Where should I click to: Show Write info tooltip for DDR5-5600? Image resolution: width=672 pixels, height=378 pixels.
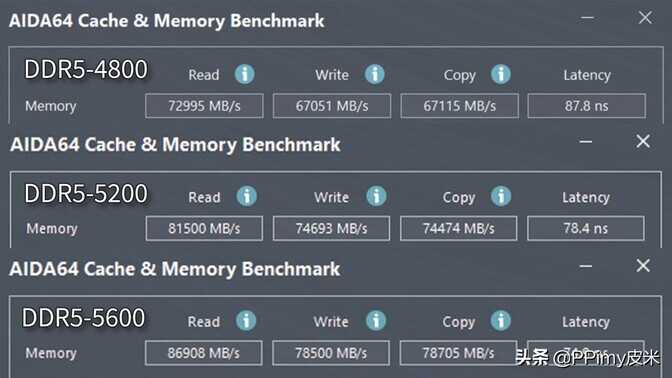pos(376,321)
